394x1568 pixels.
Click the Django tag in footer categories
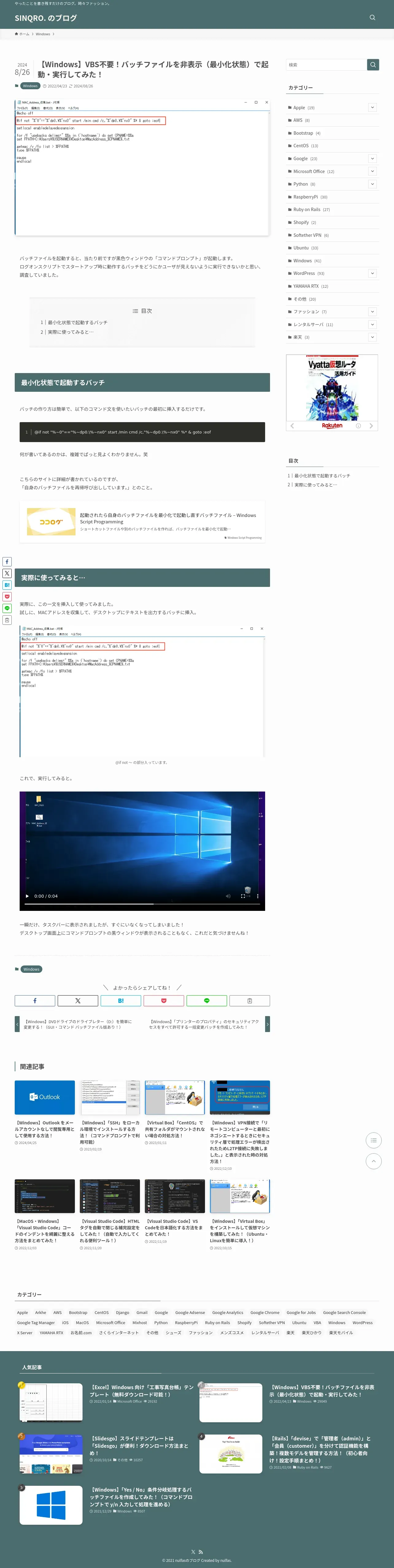[122, 1312]
